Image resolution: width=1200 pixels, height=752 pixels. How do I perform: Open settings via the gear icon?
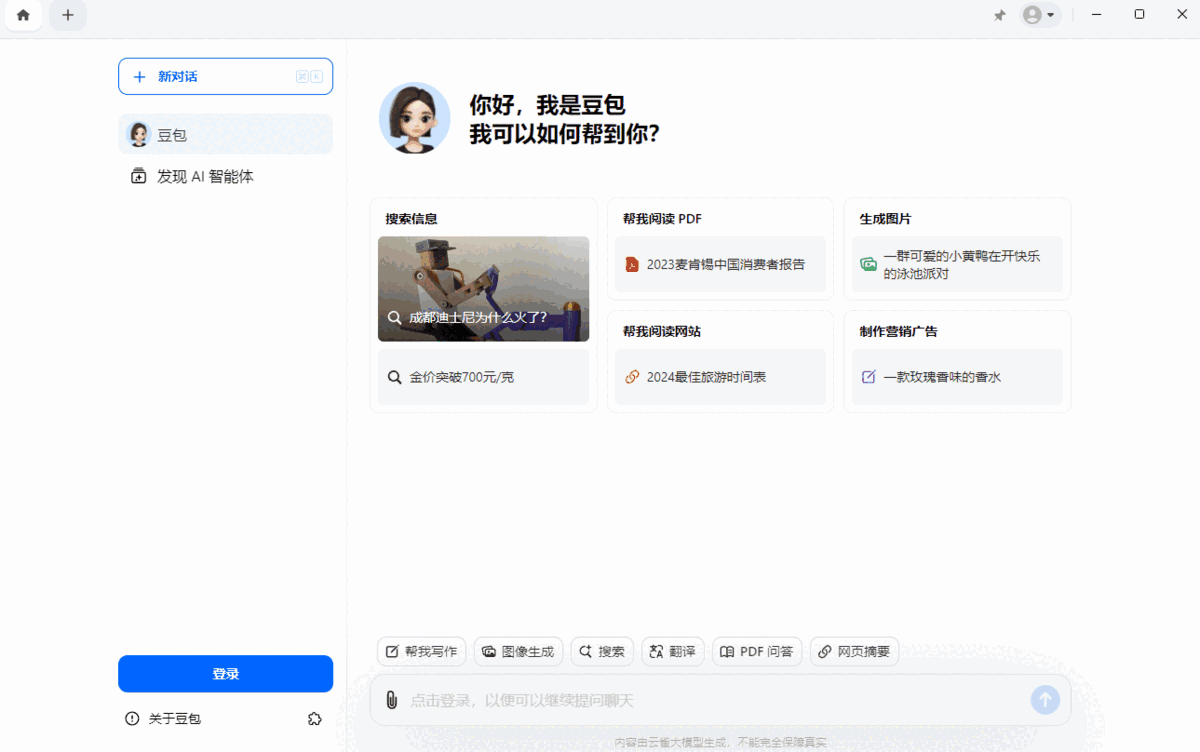(x=315, y=718)
